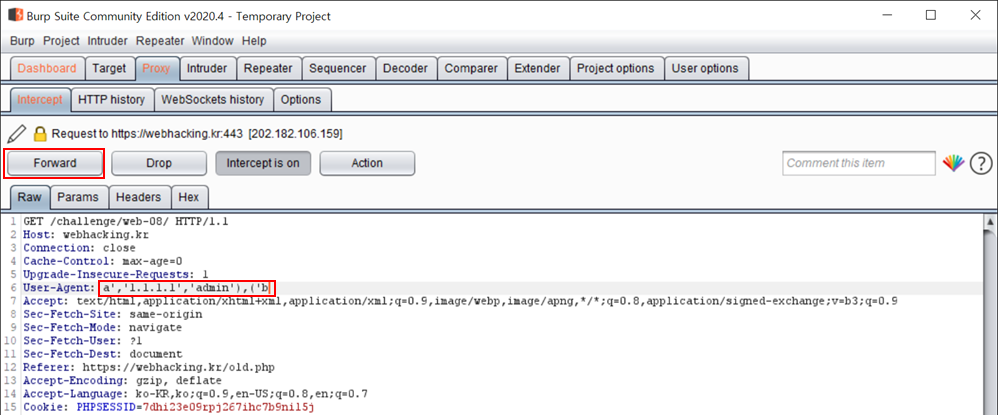Click the Connection: close header line
Screen dimensions: 998x415
(x=80, y=248)
